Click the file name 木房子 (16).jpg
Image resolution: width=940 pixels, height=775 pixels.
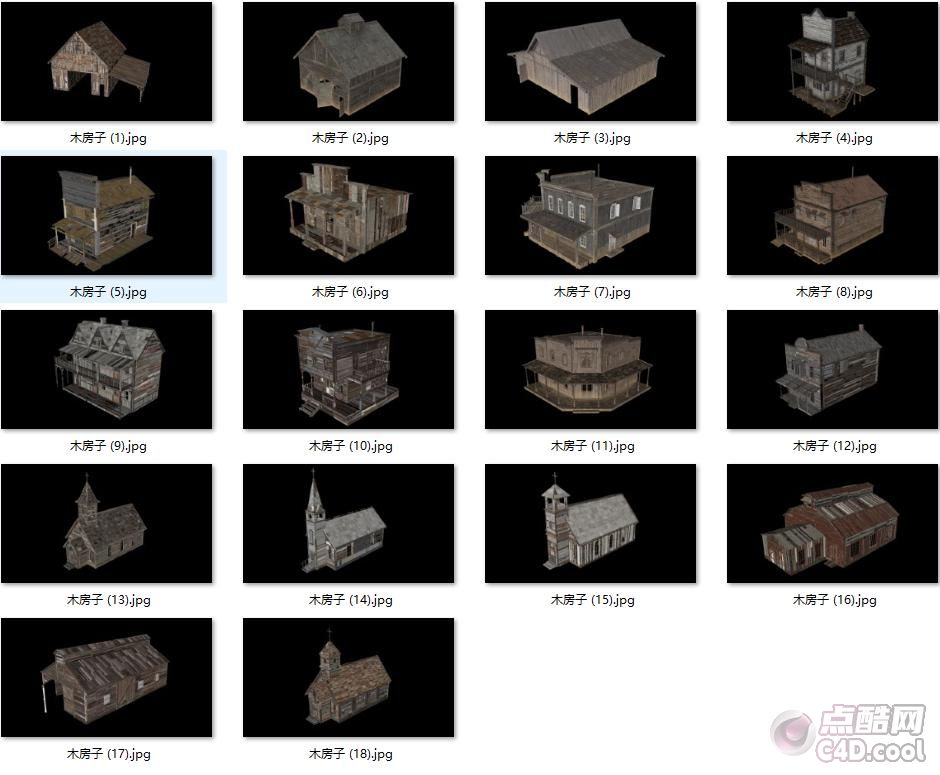(834, 600)
